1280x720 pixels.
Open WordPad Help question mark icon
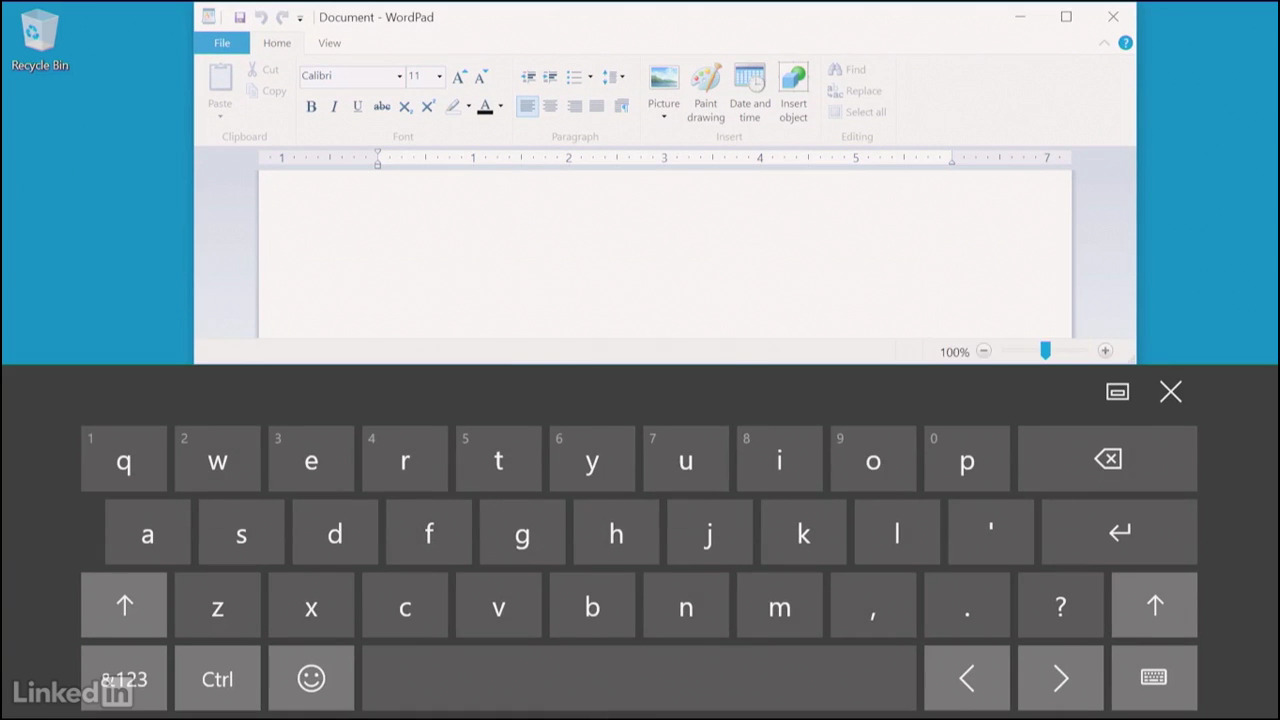(x=1125, y=43)
